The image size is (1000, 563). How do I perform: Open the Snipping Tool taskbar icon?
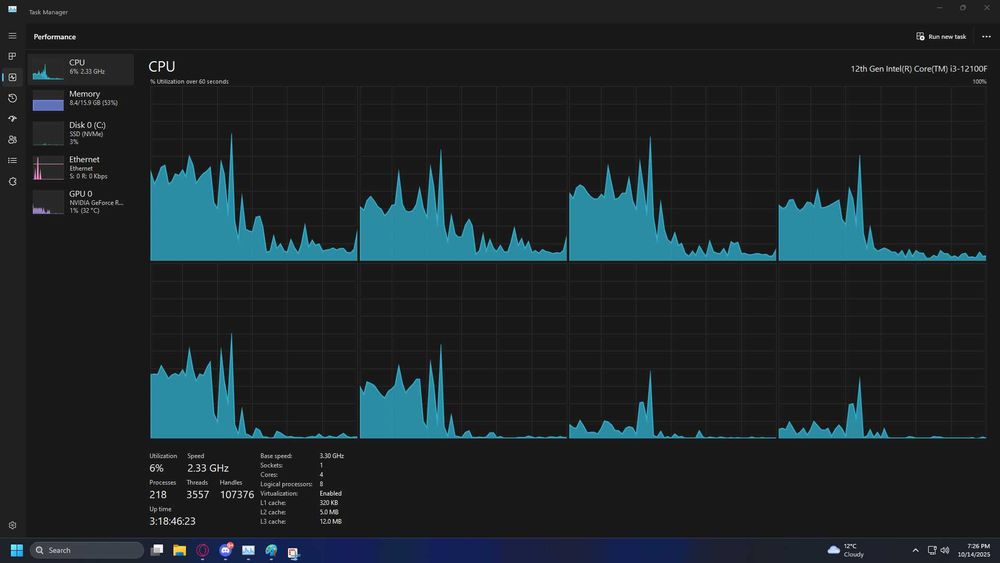293,552
